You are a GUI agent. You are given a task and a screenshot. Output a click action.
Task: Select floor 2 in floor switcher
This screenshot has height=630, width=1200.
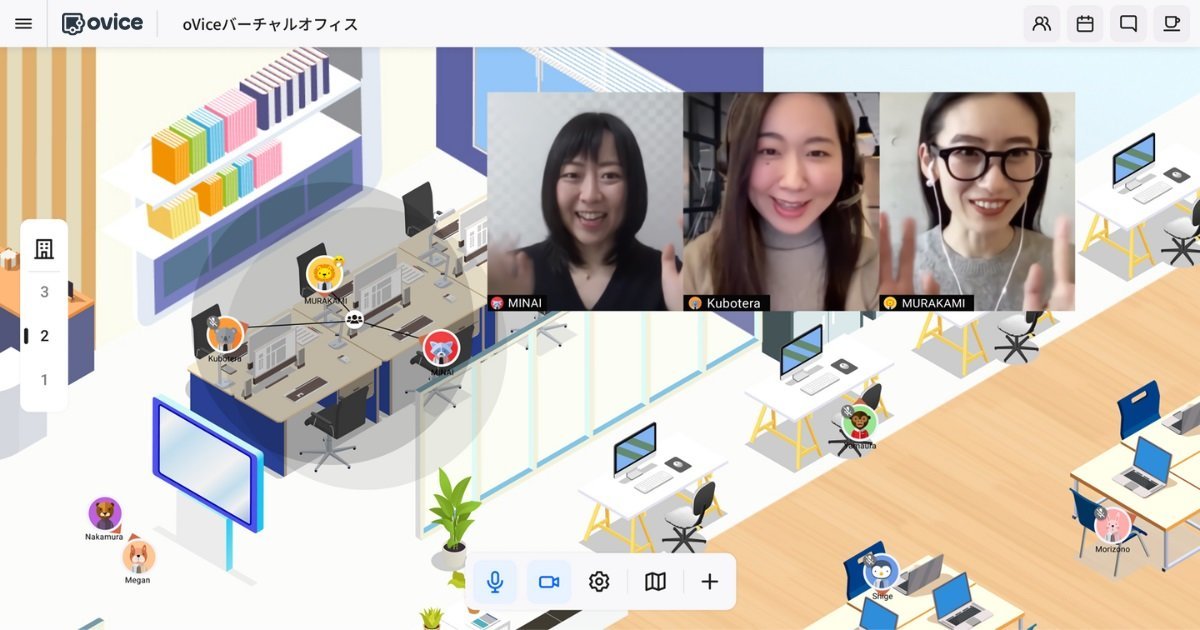point(44,336)
